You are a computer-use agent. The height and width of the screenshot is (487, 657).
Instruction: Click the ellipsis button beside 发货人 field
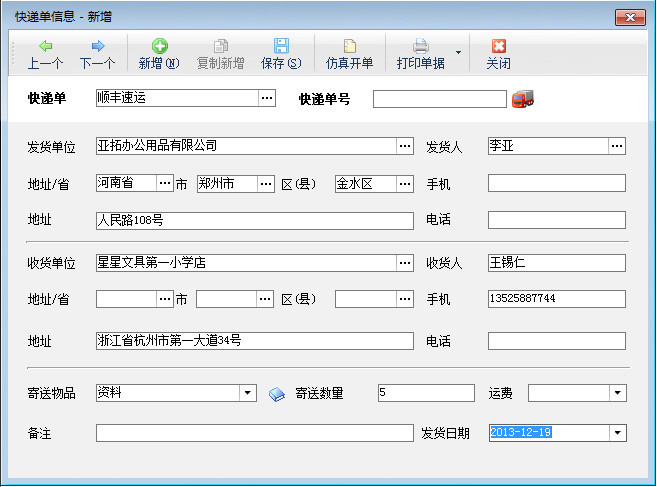point(617,146)
